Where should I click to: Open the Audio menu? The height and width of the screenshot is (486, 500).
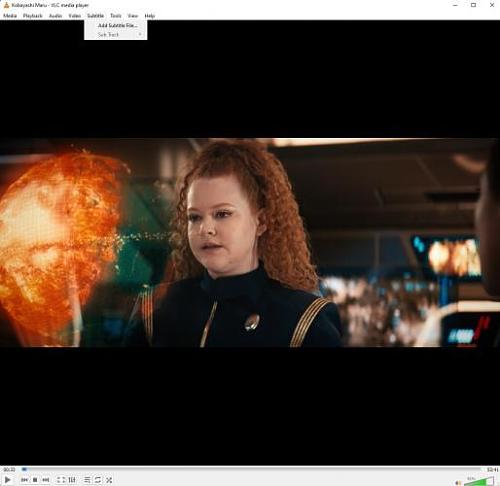coord(55,16)
